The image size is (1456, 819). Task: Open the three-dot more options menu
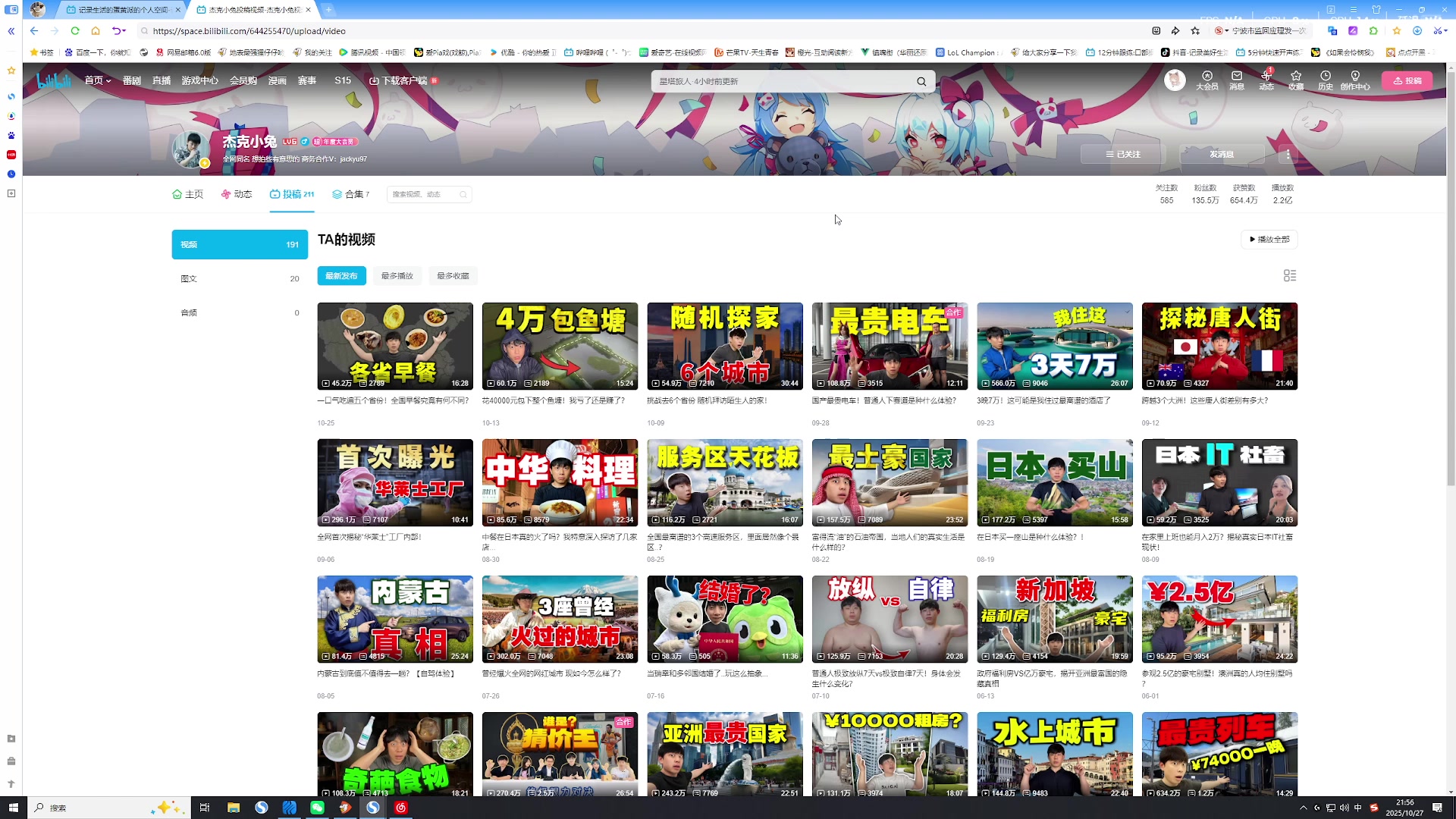(x=1288, y=154)
